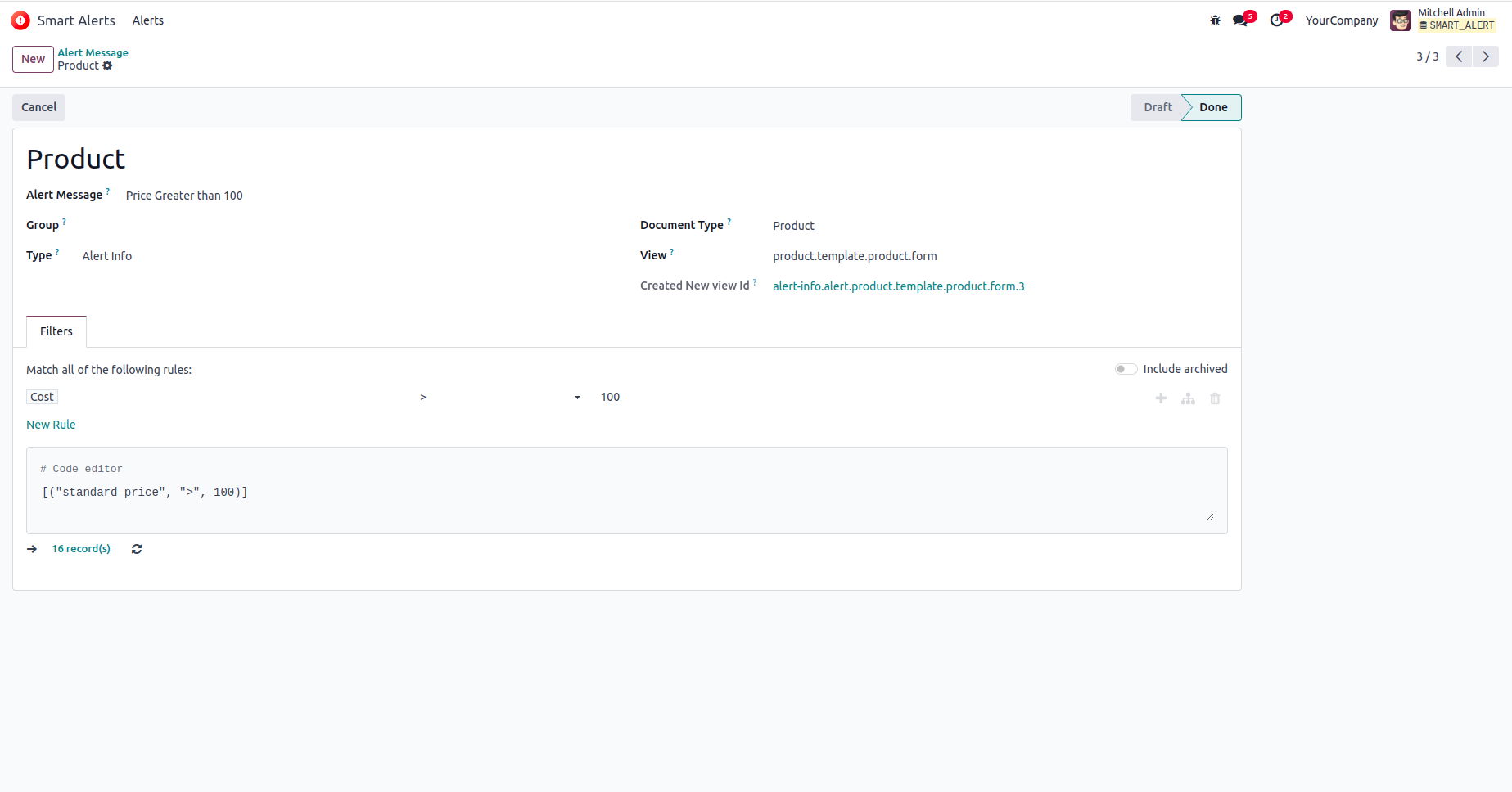
Task: Click 'Alert Info' type value
Action: [107, 256]
